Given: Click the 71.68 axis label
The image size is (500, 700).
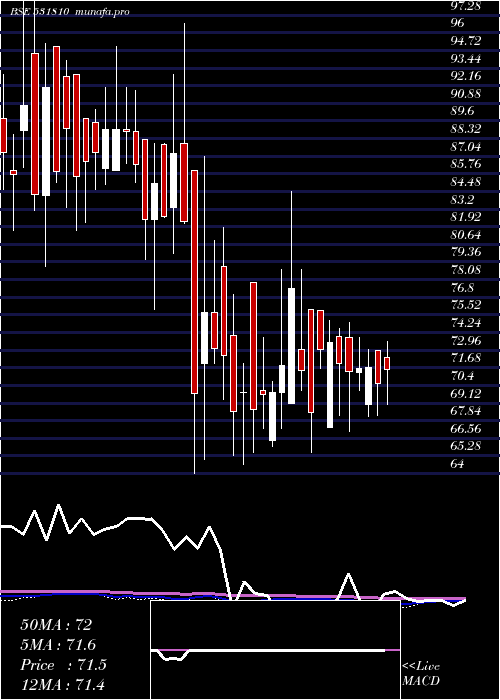Looking at the screenshot, I should [467, 358].
